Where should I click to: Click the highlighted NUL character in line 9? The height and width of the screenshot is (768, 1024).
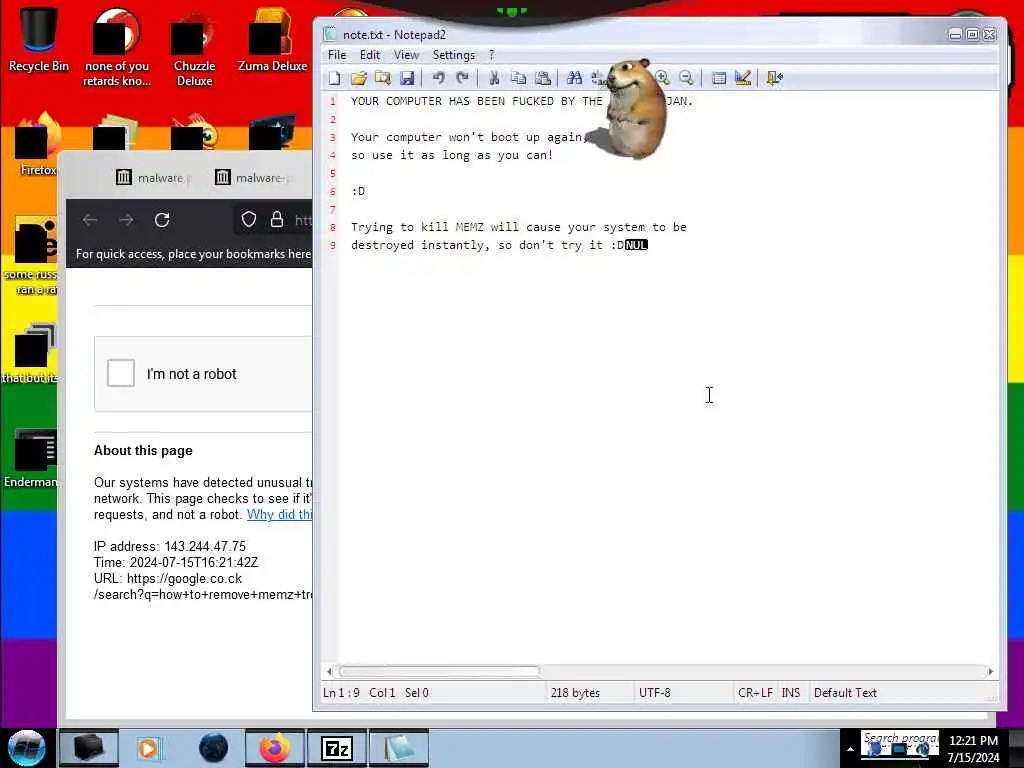(x=636, y=245)
